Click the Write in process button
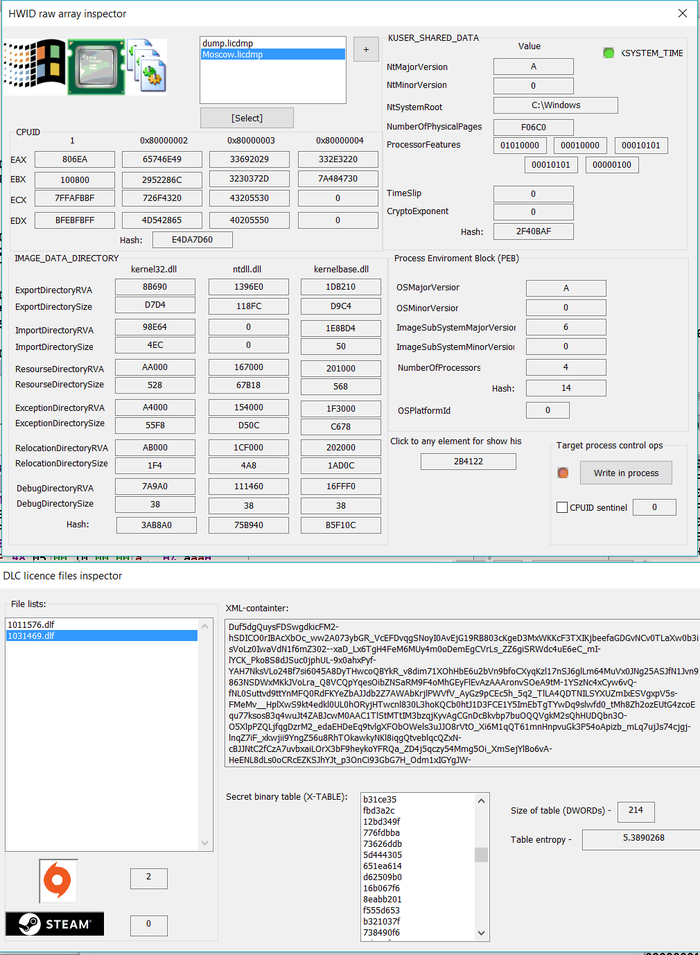 click(626, 473)
